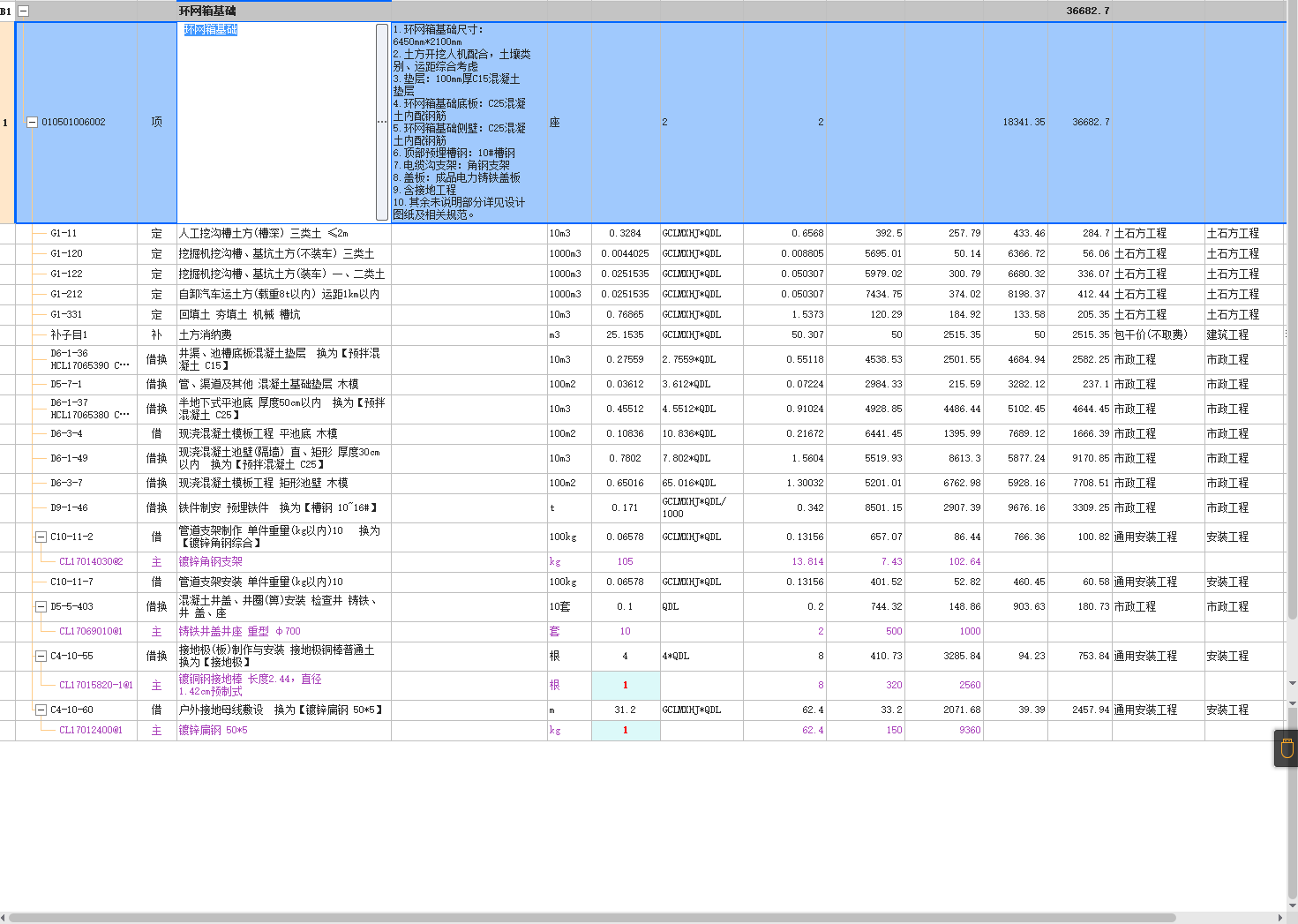This screenshot has width=1298, height=924.
Task: Select code cell D5-7-1
Action: pyautogui.click(x=66, y=384)
